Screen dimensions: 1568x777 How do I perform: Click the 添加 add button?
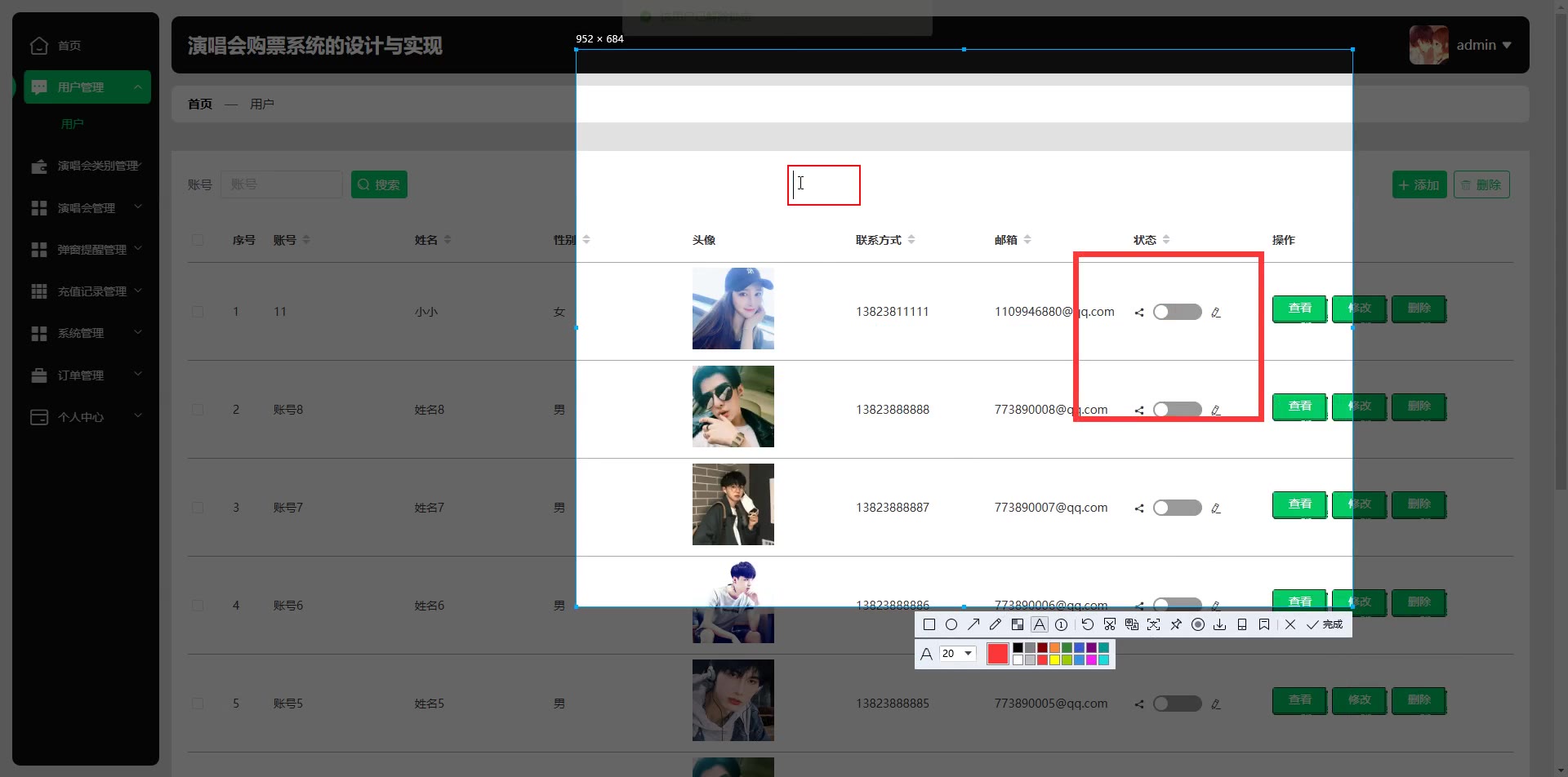point(1419,184)
